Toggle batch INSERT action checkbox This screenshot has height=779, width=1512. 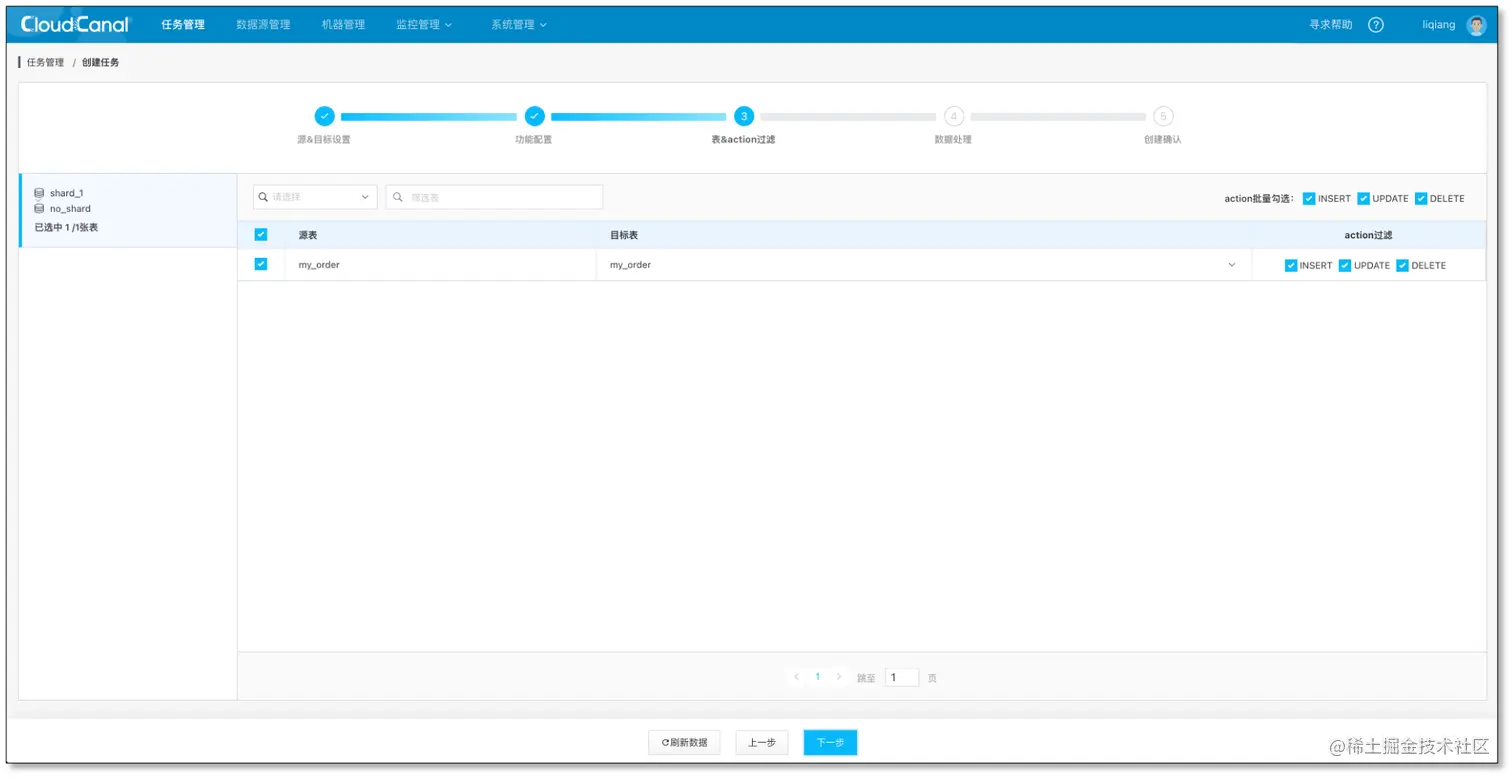(1309, 198)
